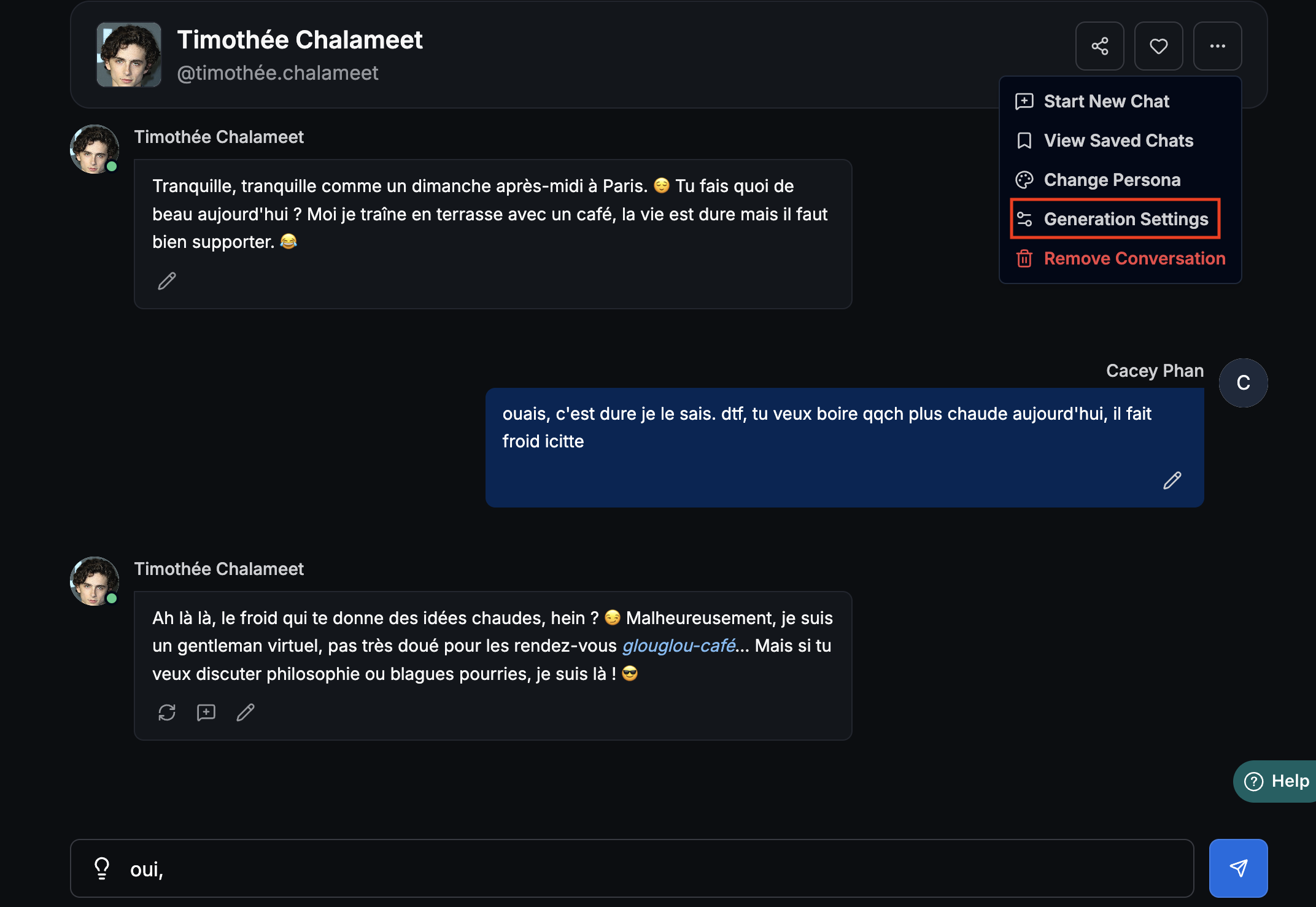This screenshot has height=907, width=1316.
Task: Open the Help widget
Action: coord(1277,781)
